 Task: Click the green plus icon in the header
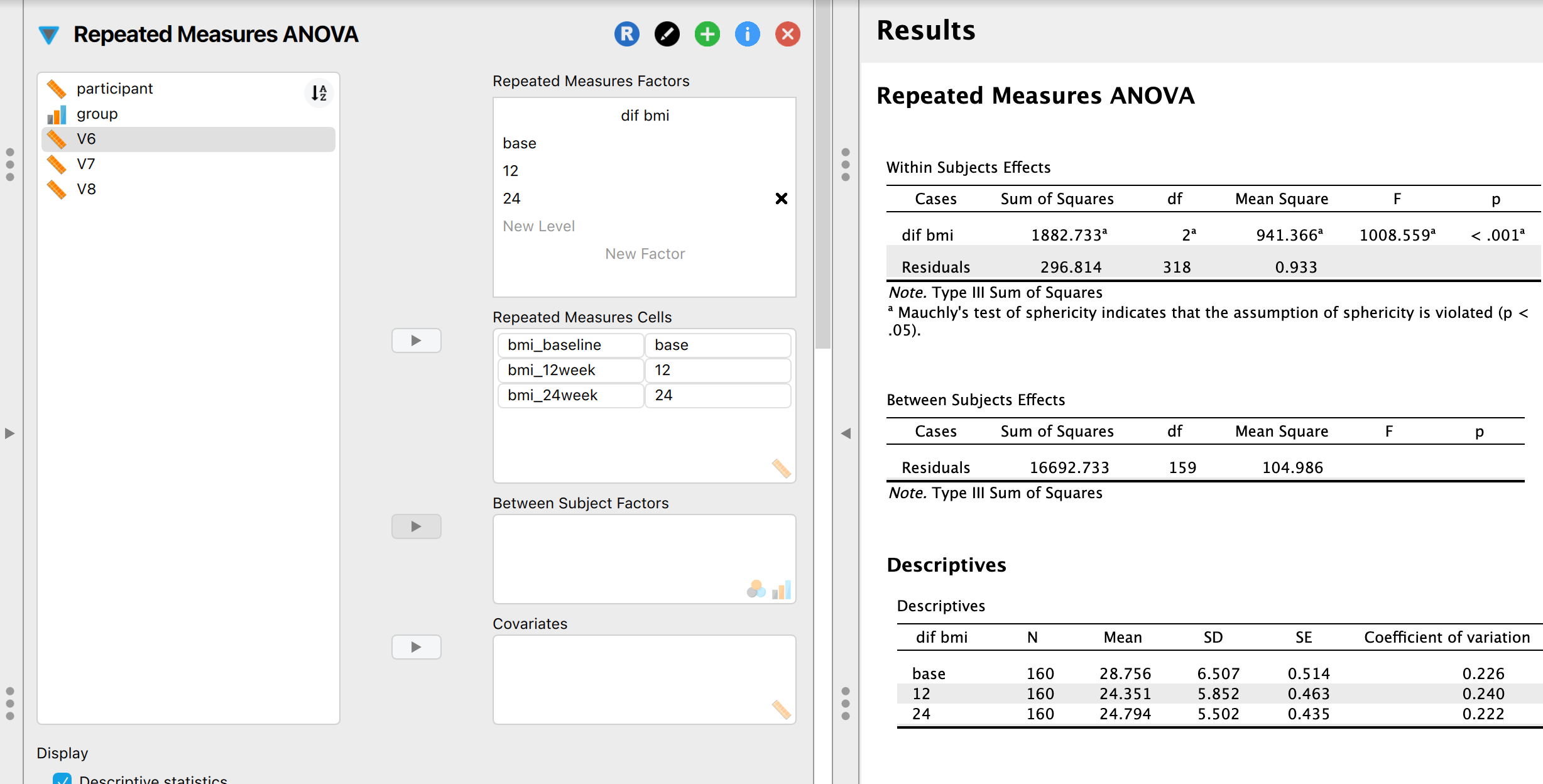[x=707, y=35]
